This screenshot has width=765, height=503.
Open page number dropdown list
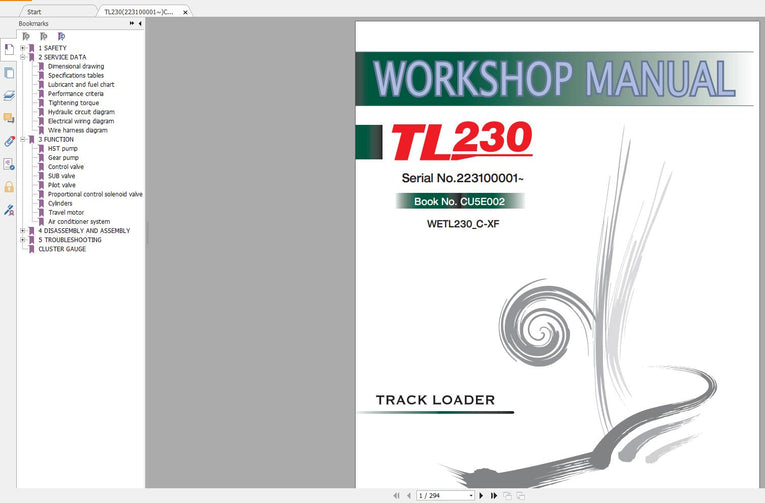(x=471, y=495)
